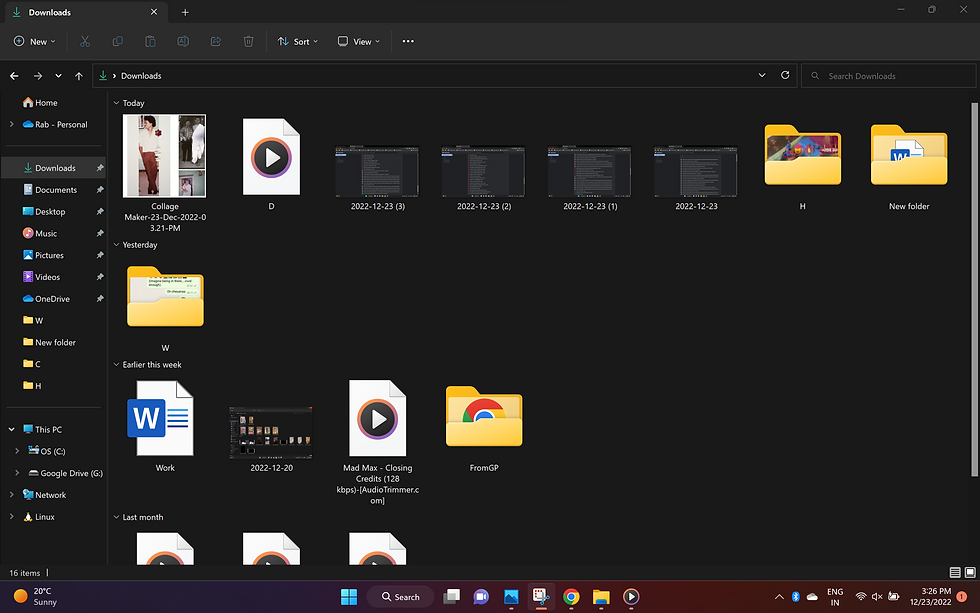The height and width of the screenshot is (613, 980).
Task: Click the Cut scissors icon in toolbar
Action: point(85,41)
